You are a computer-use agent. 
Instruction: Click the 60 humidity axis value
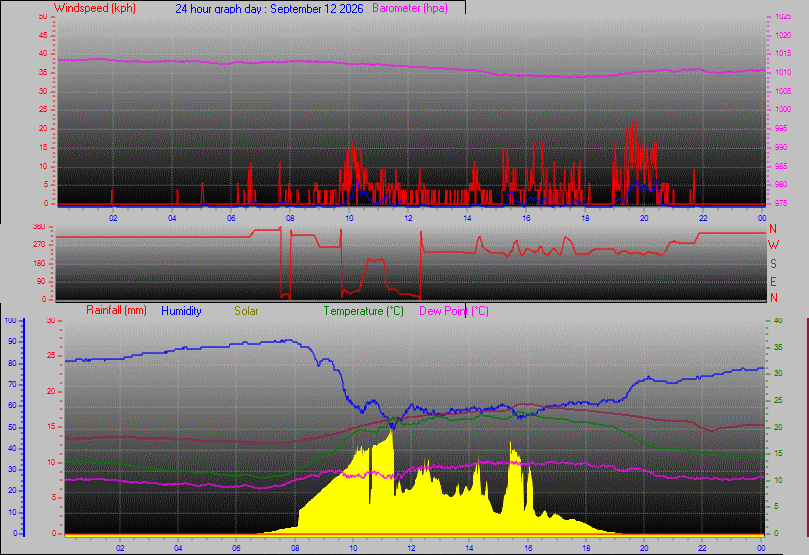click(12, 406)
